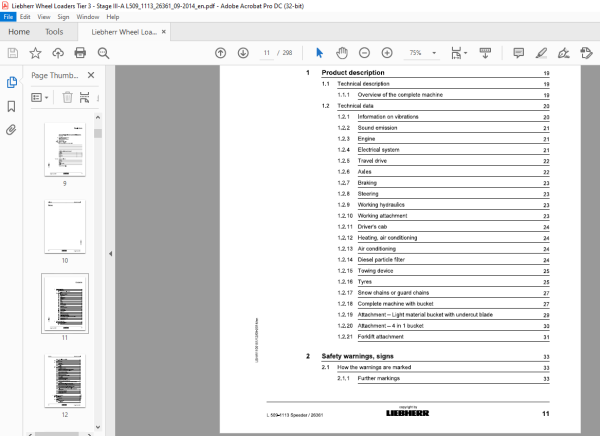Click the 75% zoom value field

[416, 53]
